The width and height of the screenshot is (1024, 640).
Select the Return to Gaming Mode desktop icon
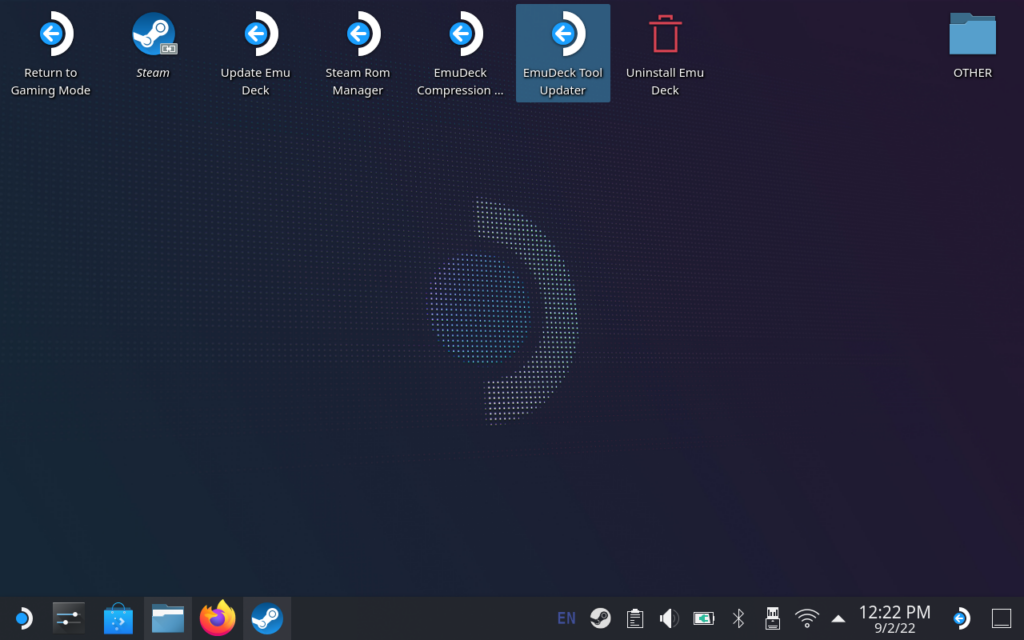(51, 54)
